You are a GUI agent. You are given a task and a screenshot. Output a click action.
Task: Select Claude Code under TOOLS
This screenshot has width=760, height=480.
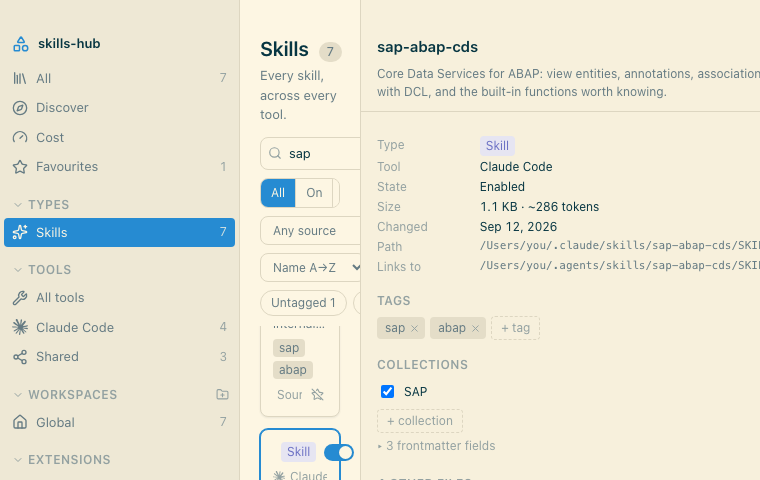tap(119, 327)
